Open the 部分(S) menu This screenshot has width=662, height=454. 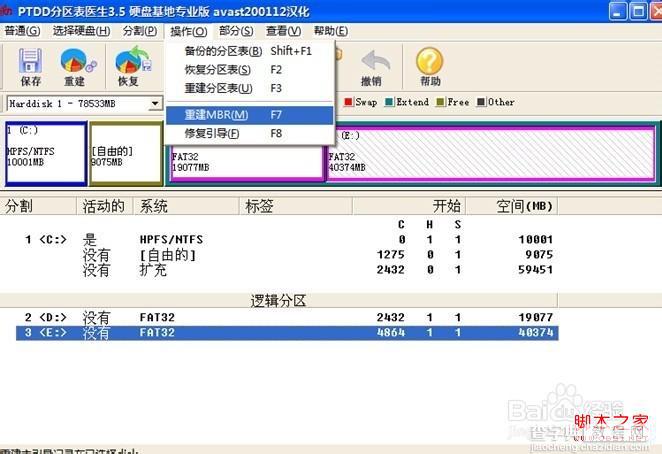coord(236,31)
